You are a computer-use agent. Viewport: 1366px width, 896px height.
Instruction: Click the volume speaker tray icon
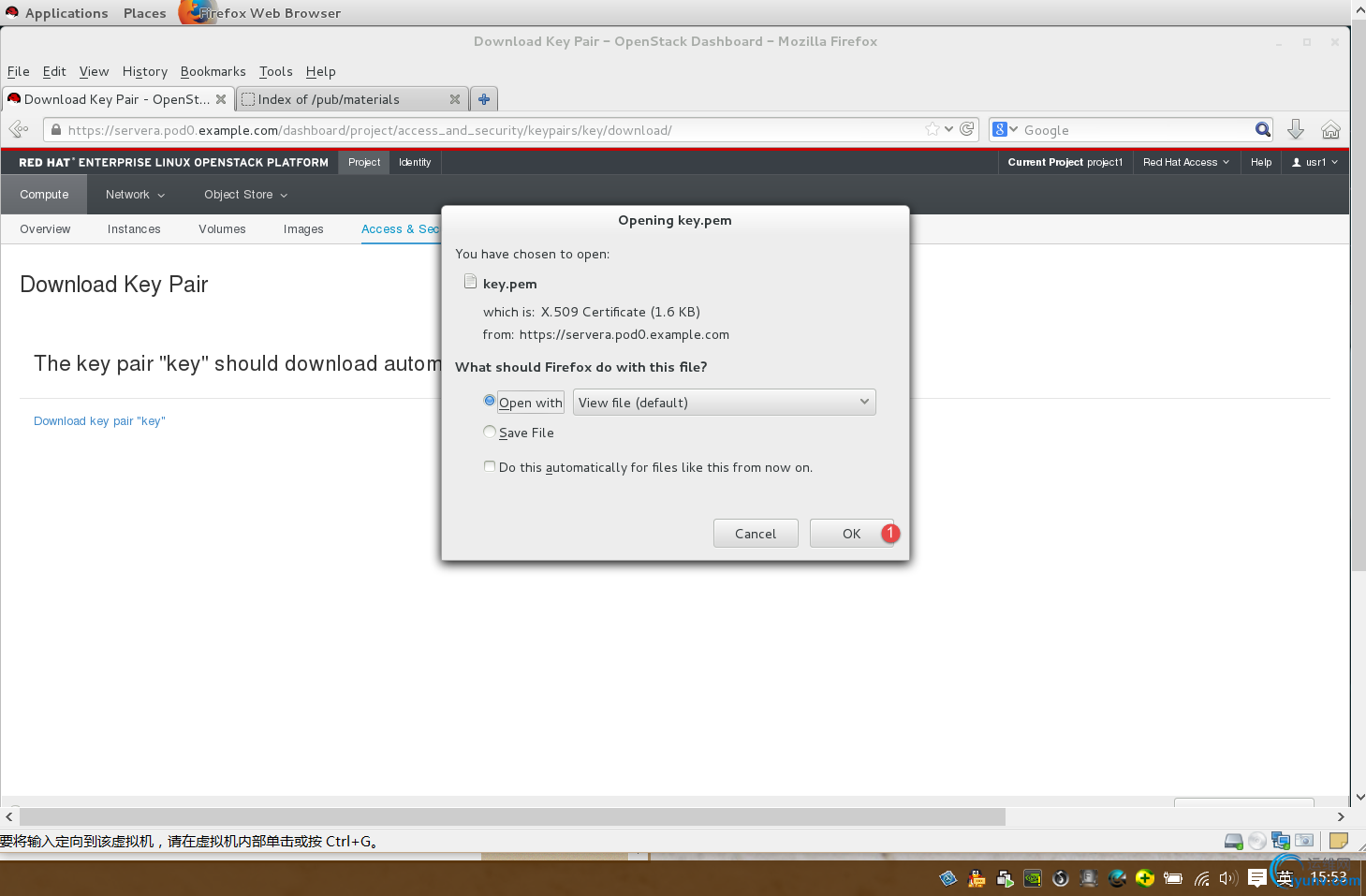1228,878
